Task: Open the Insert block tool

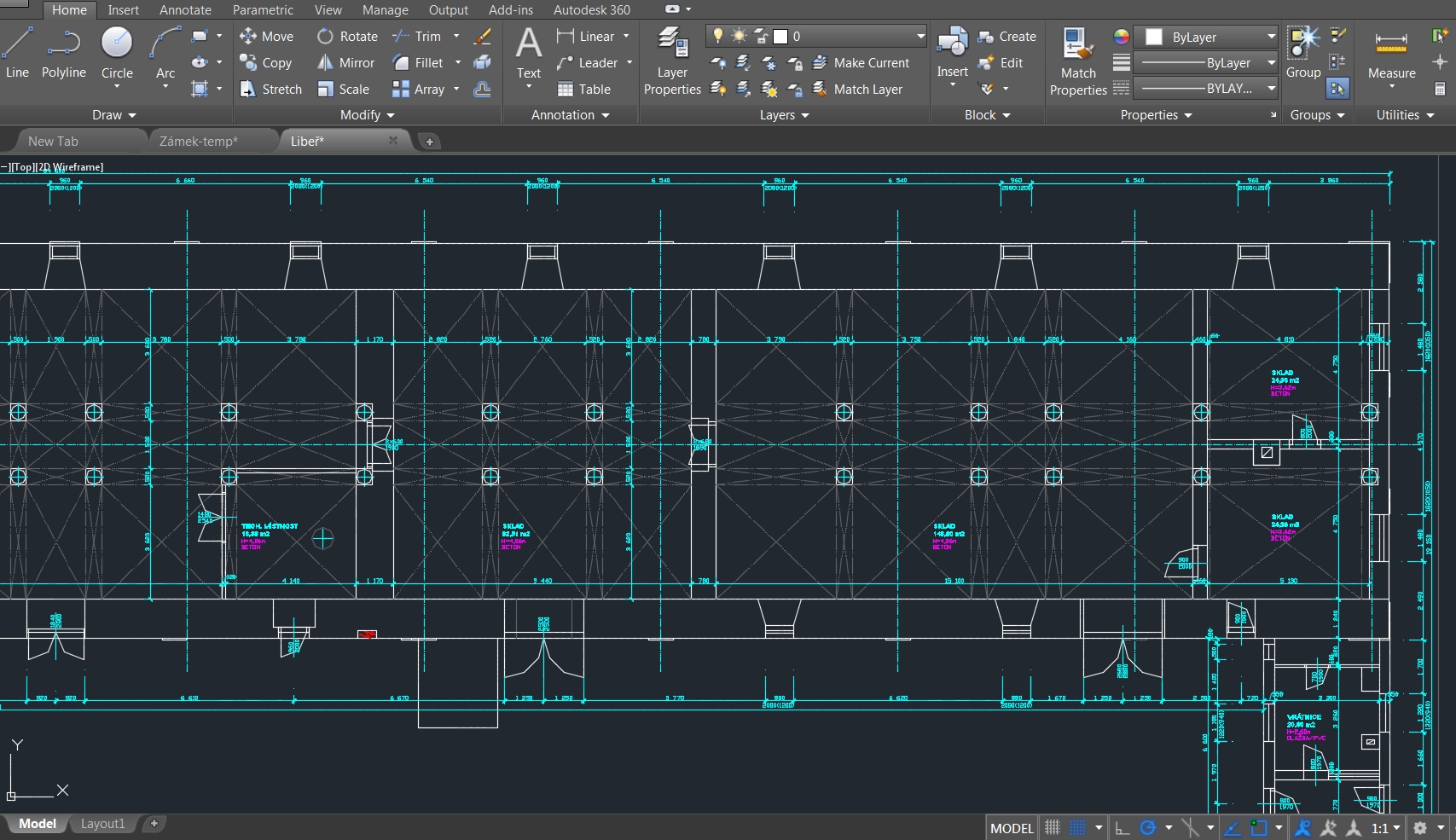Action: tap(952, 51)
